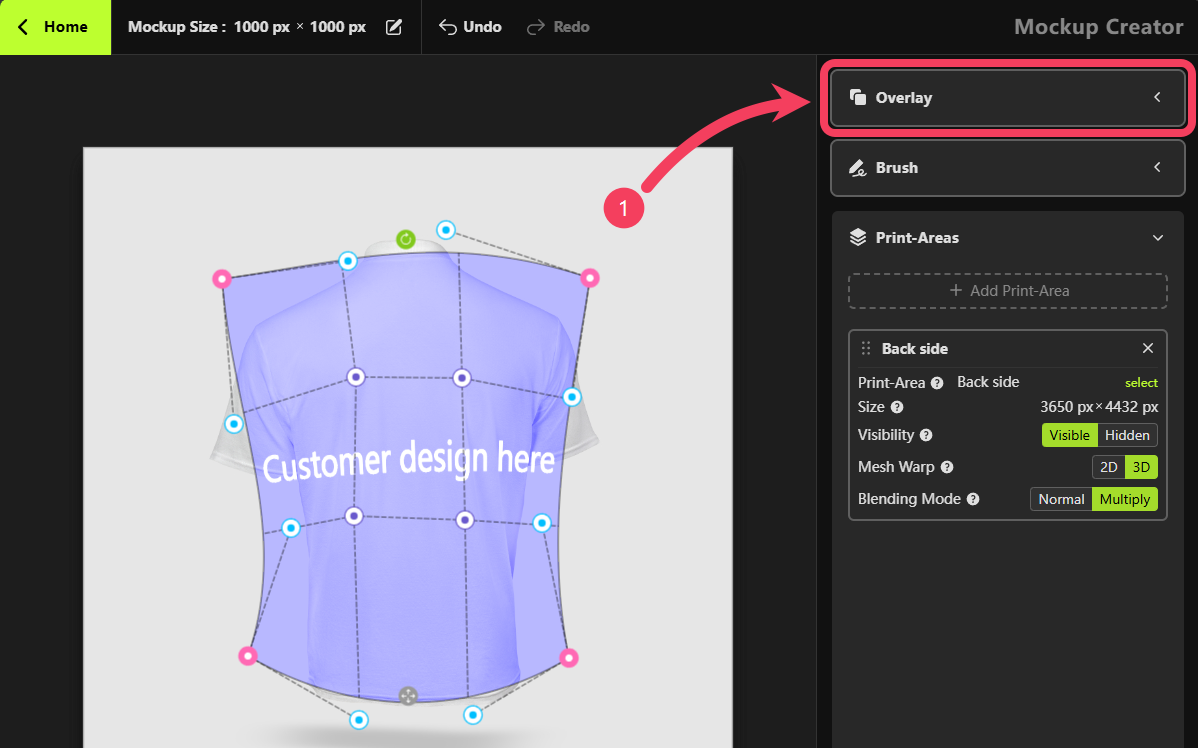Set visibility to Hidden
The height and width of the screenshot is (748, 1198).
click(x=1127, y=435)
